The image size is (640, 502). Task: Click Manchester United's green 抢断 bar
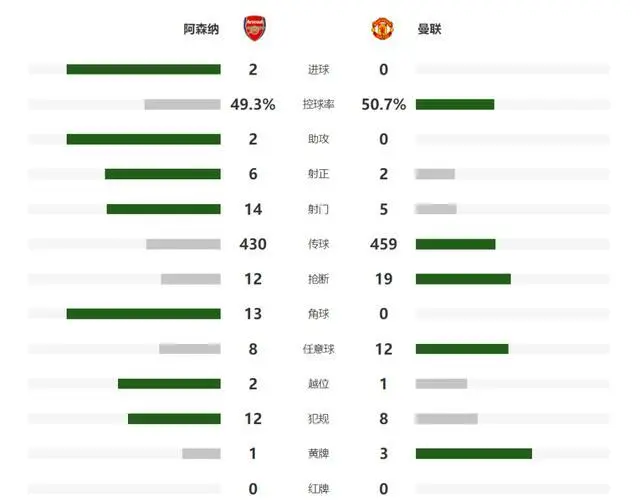(x=463, y=279)
